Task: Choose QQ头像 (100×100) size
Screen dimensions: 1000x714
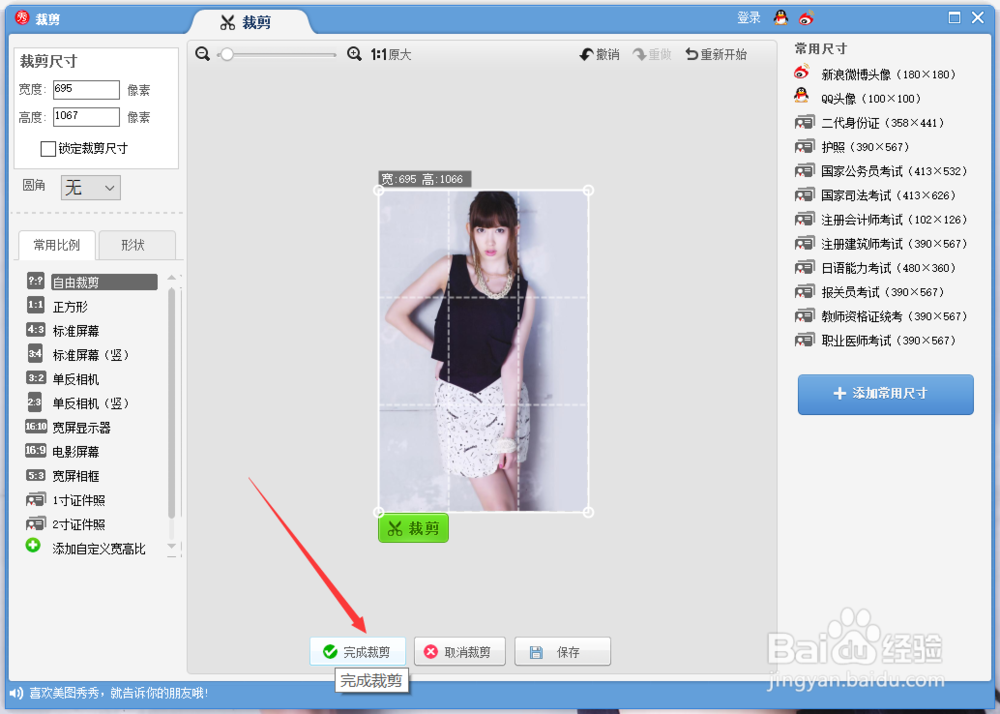Action: (858, 98)
